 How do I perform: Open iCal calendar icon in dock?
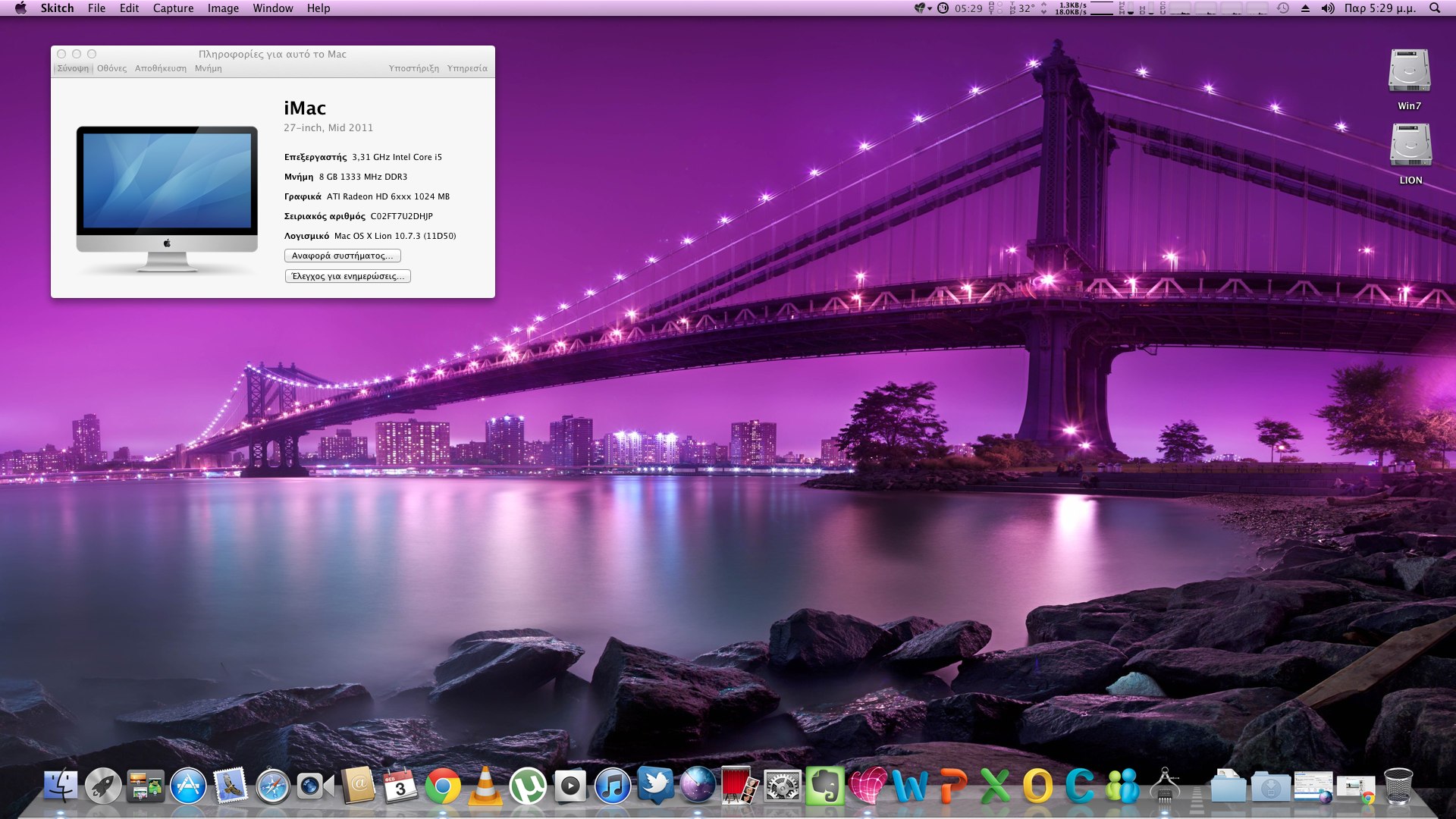tap(400, 786)
